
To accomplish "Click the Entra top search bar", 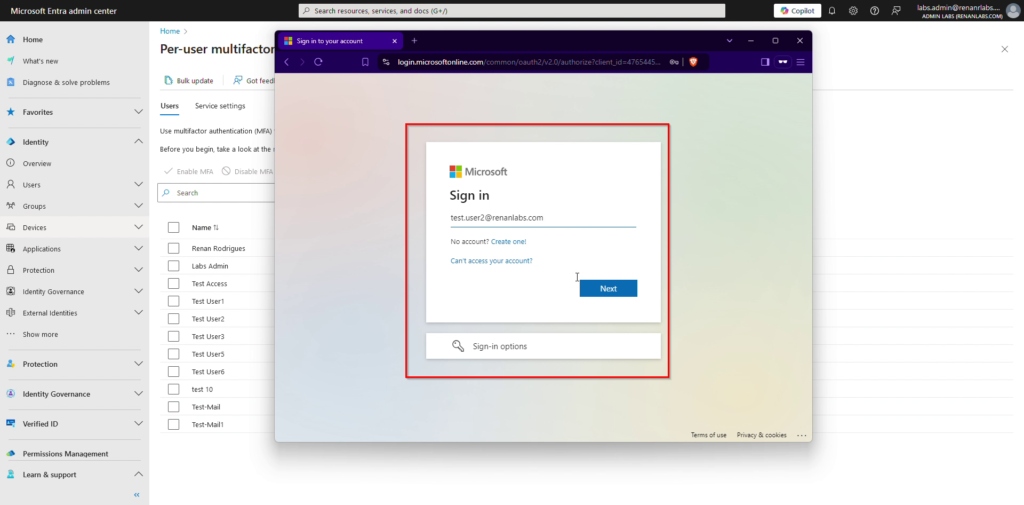I will [x=511, y=10].
